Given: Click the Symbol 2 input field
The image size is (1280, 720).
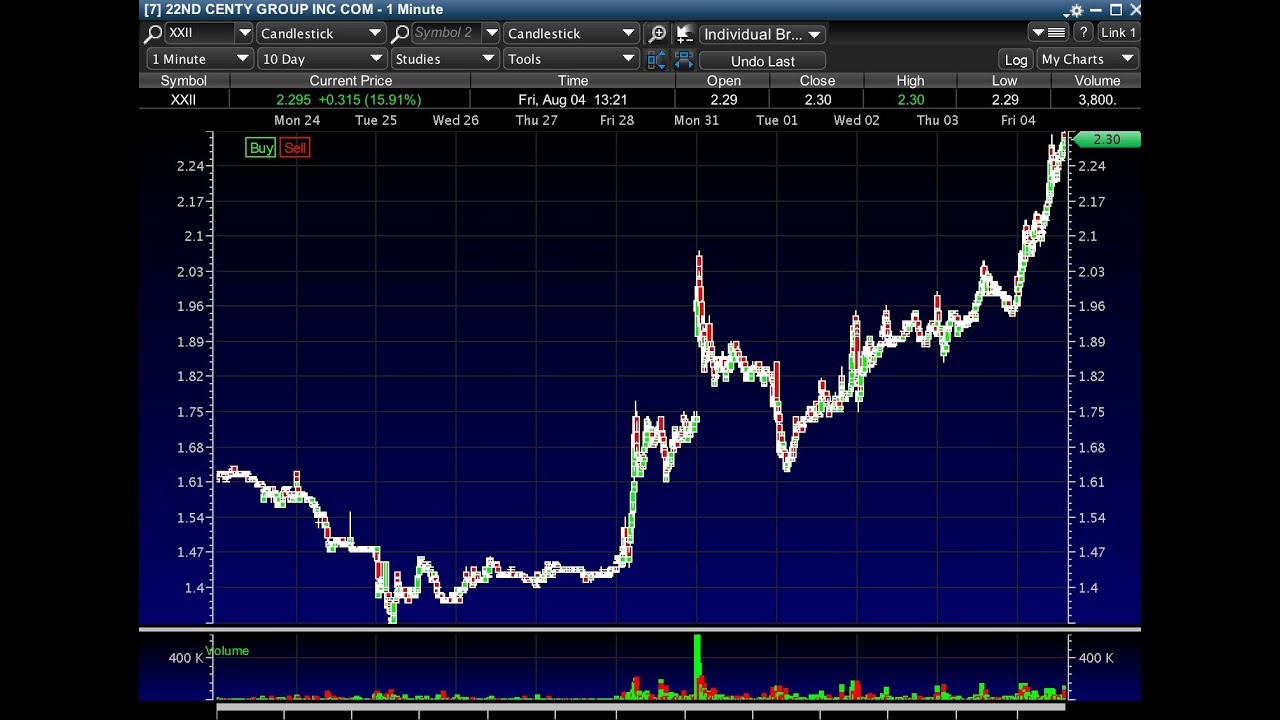Looking at the screenshot, I should point(446,33).
